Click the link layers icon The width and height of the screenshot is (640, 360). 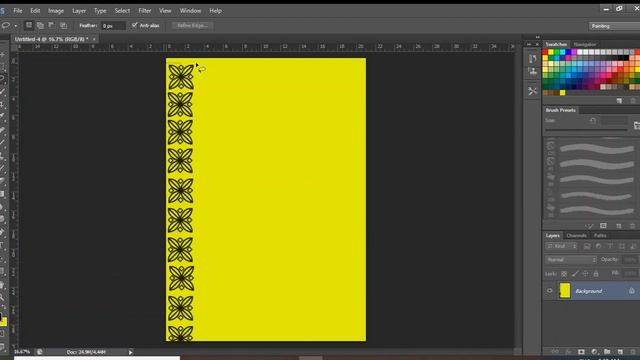tap(555, 351)
